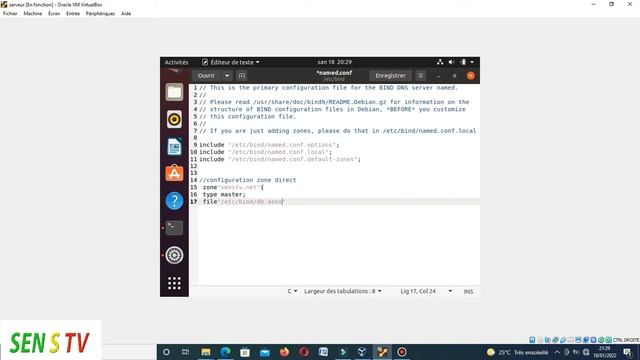The height and width of the screenshot is (360, 640).
Task: Click the battery icon in Ubuntu top bar
Action: tap(463, 62)
